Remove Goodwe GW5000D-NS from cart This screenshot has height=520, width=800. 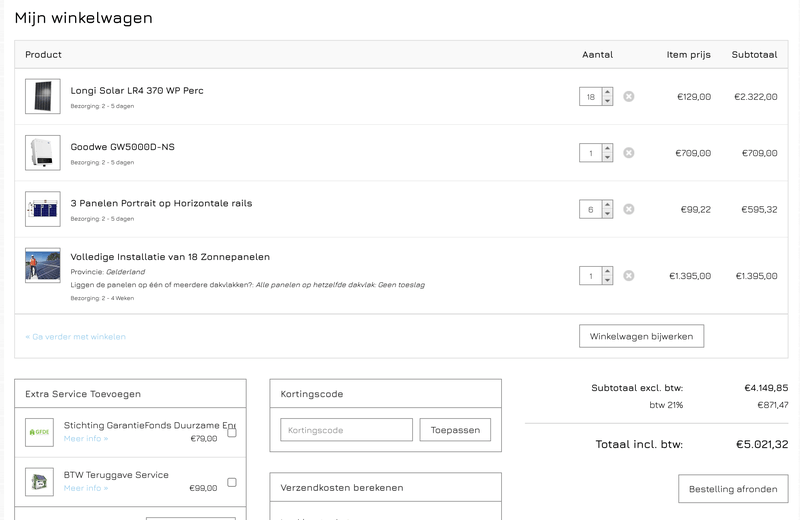tap(629, 153)
